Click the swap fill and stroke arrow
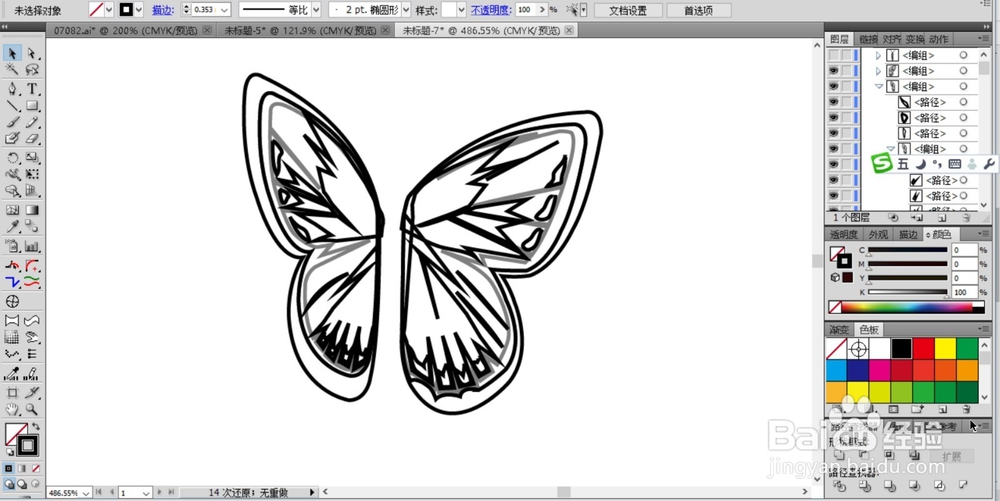The width and height of the screenshot is (1000, 501). 36,426
